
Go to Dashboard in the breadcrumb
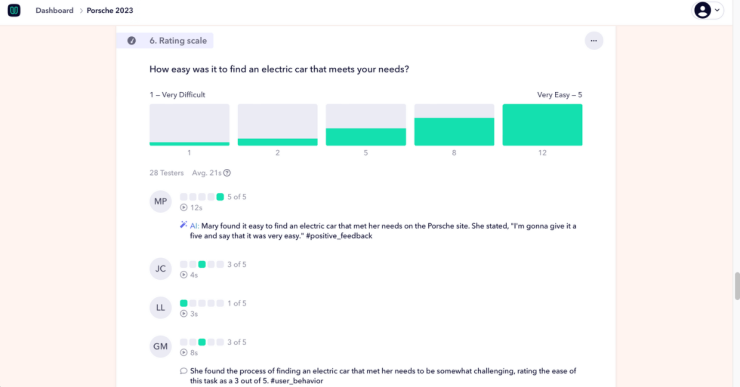[54, 10]
